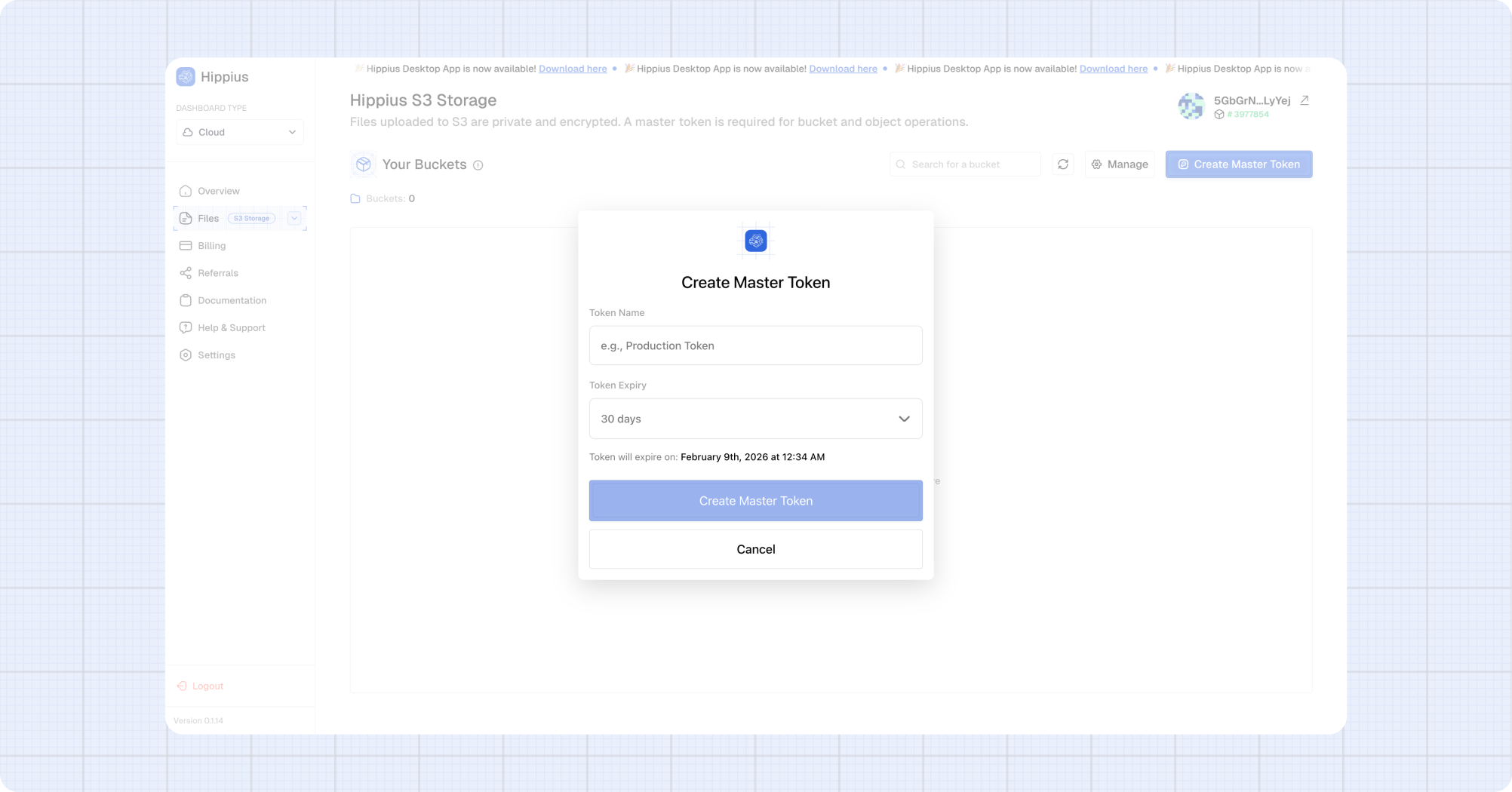
Task: Click the refresh buckets icon
Action: tap(1063, 164)
